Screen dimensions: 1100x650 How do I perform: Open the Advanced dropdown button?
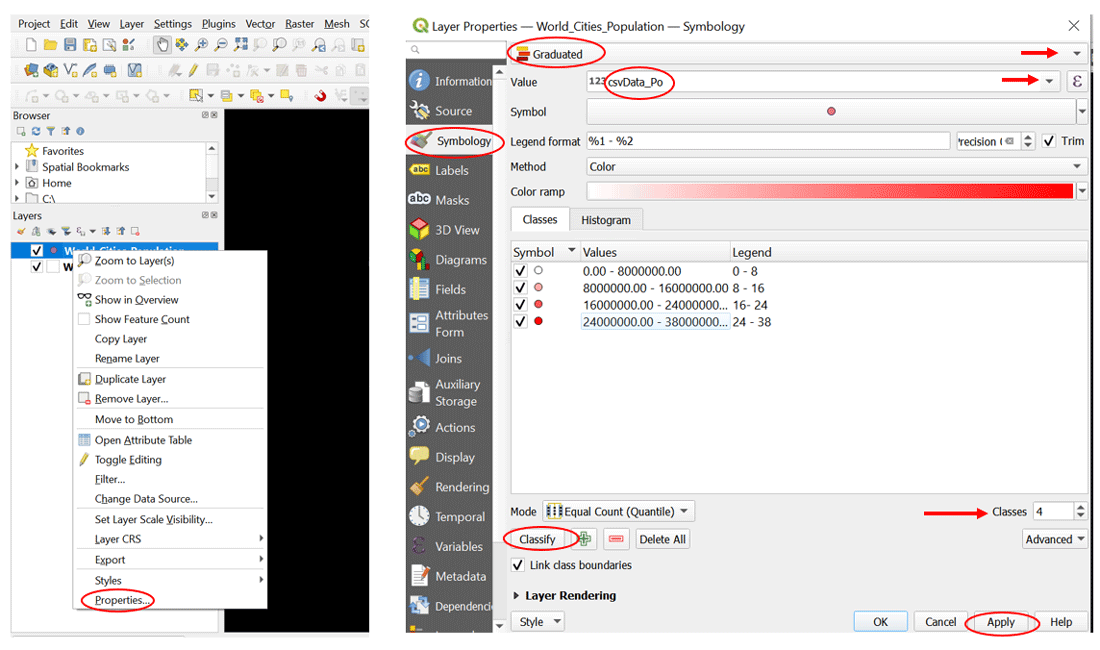pyautogui.click(x=1054, y=539)
